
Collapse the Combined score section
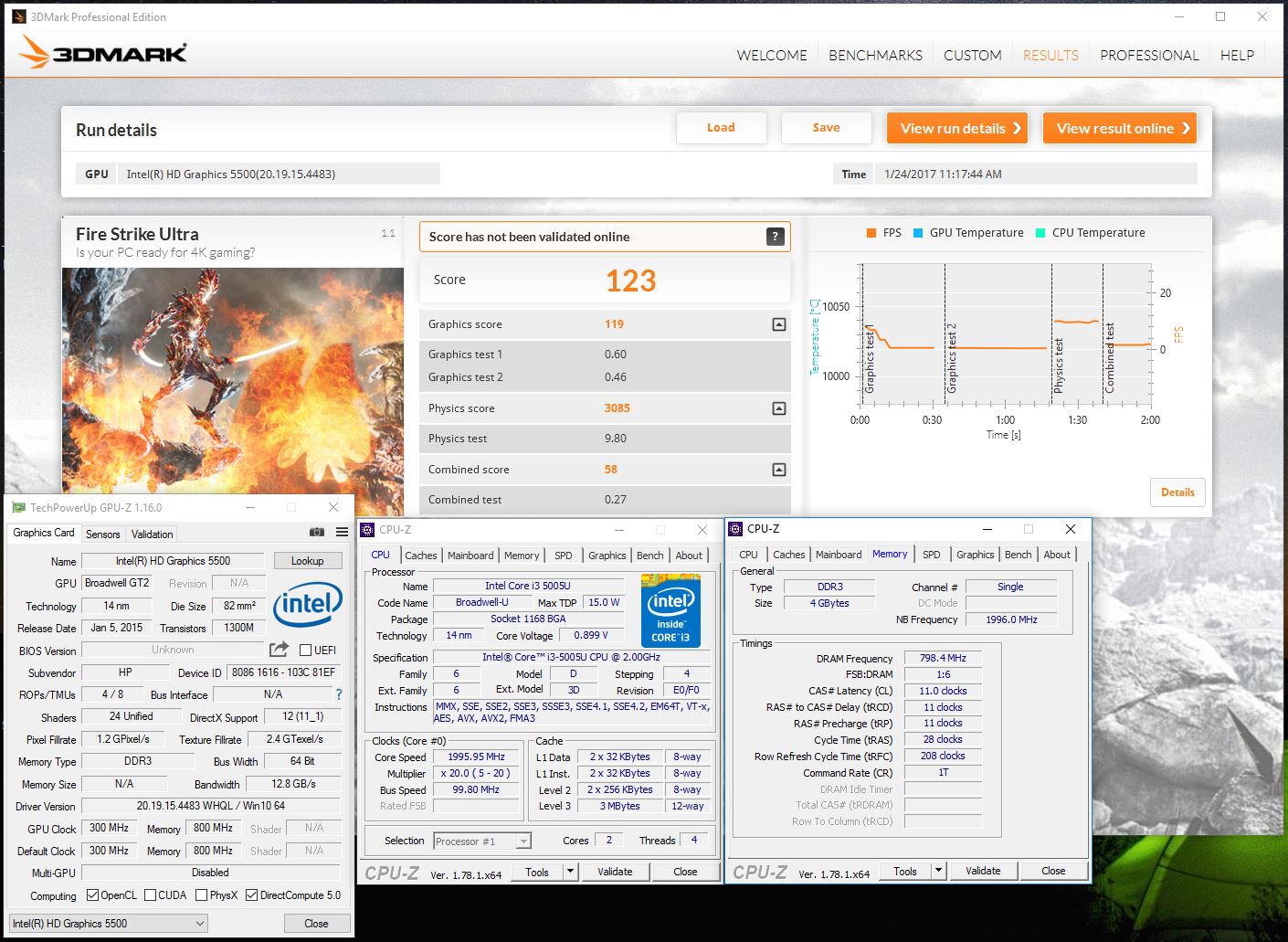click(778, 470)
